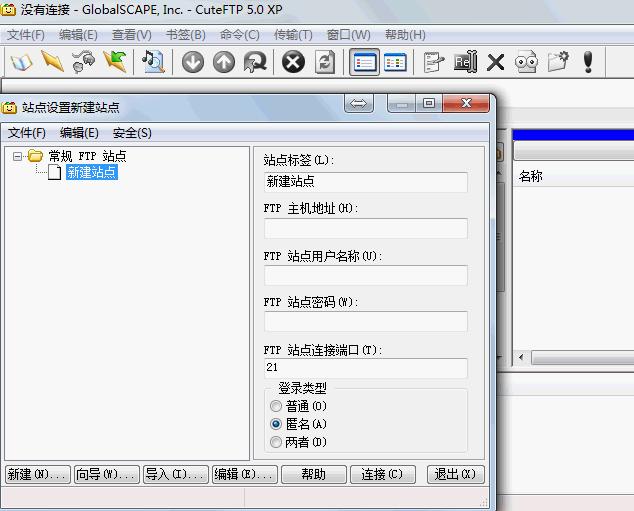This screenshot has width=634, height=511.
Task: Click the FTP 主机地址 input field
Action: click(x=365, y=229)
